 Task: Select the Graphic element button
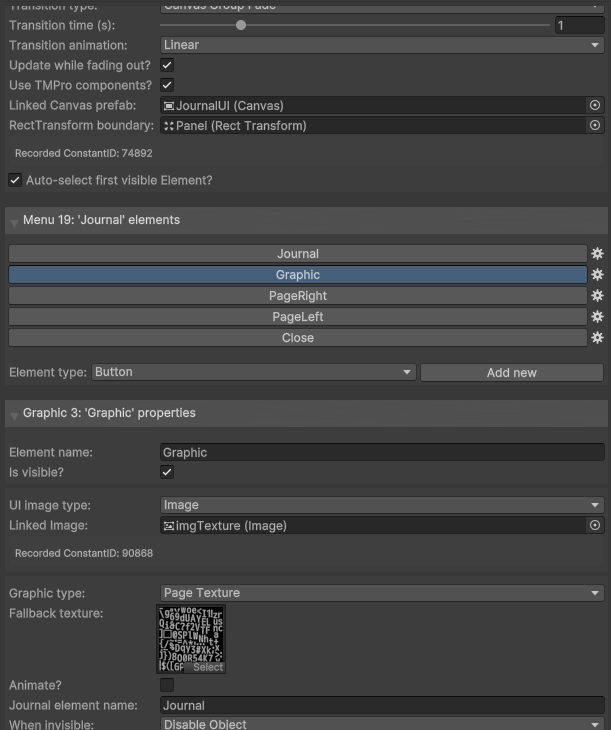tap(298, 275)
